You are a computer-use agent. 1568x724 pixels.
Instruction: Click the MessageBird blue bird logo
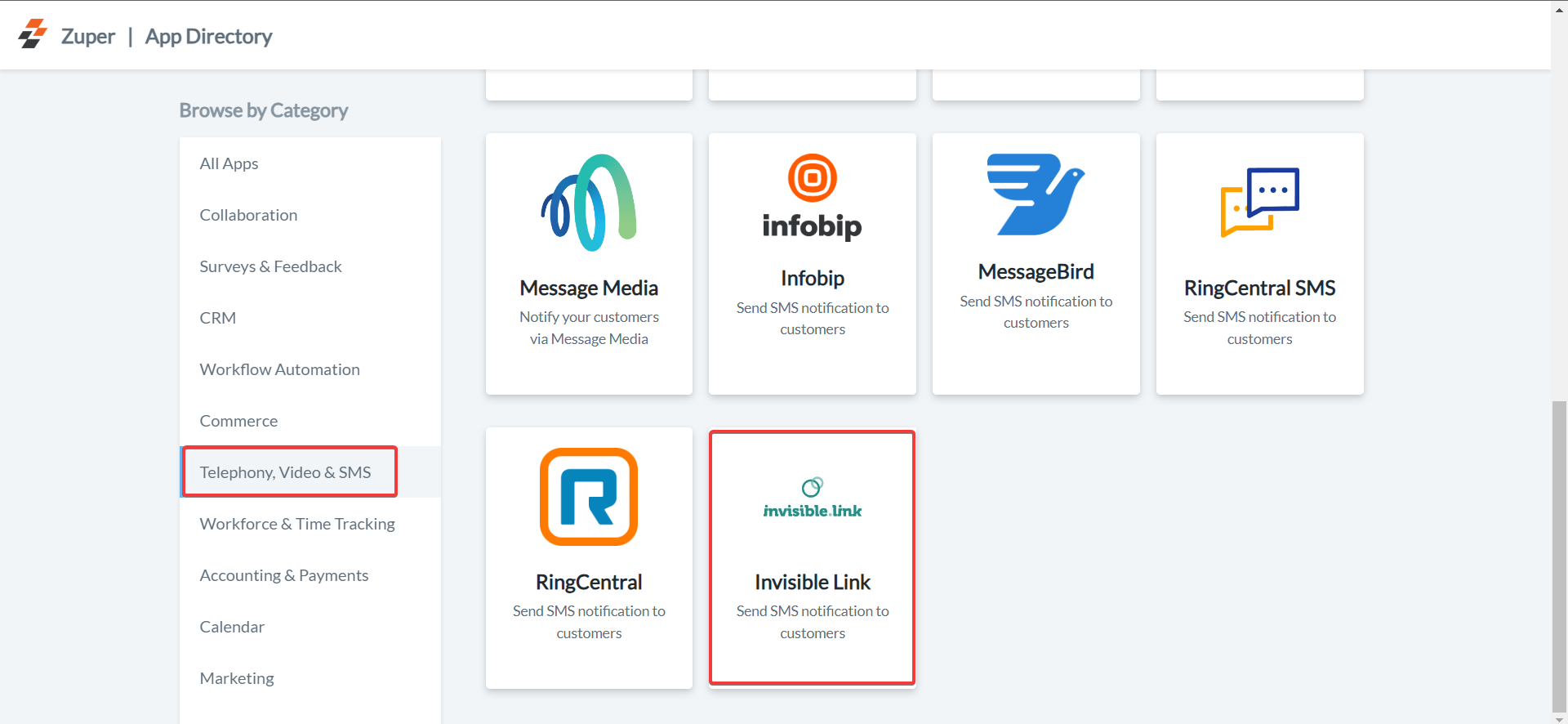[x=1036, y=194]
